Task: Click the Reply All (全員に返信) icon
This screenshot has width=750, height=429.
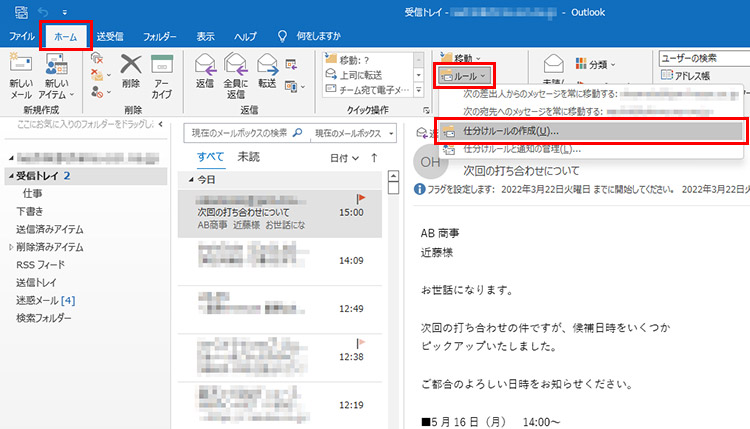Action: pyautogui.click(x=236, y=65)
